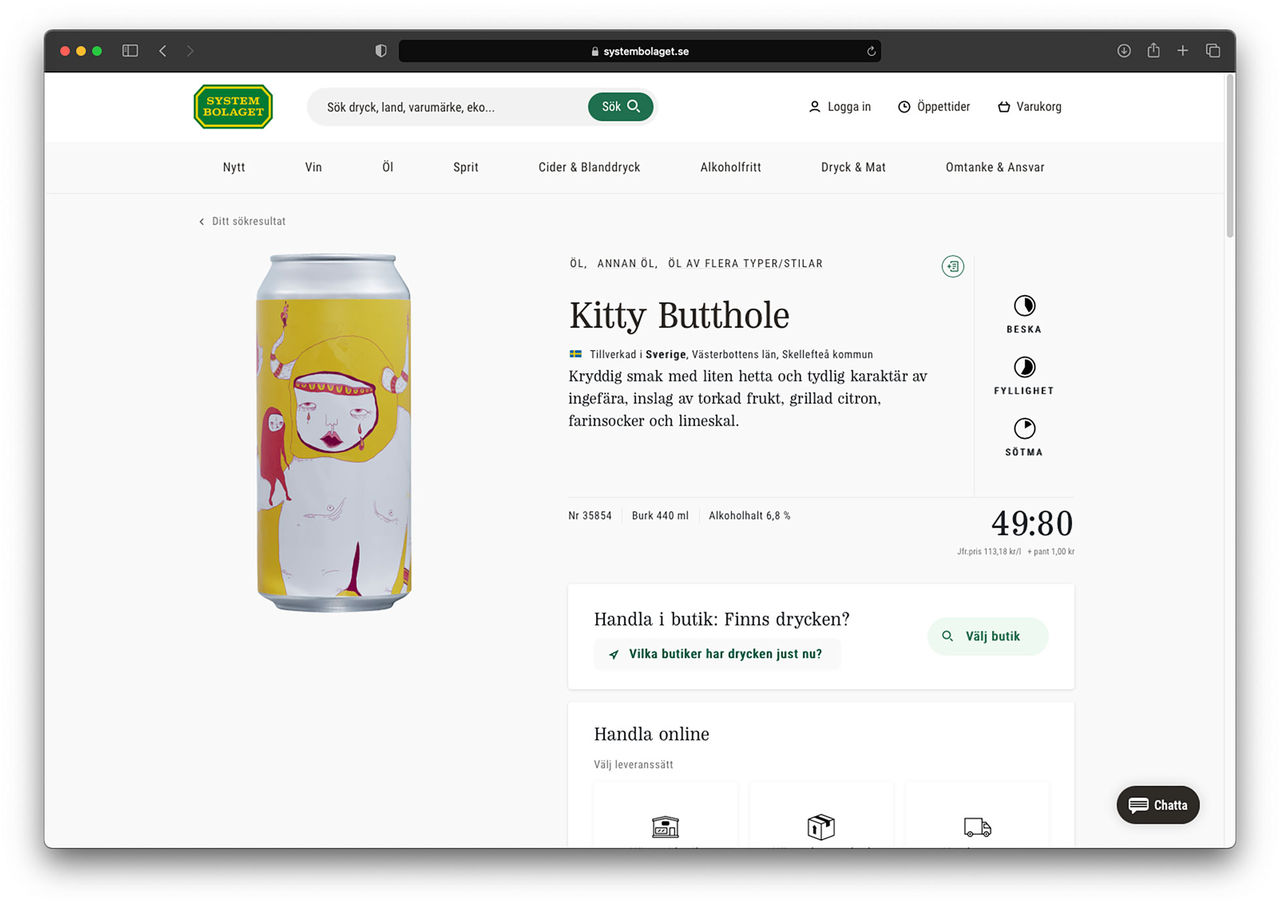Click the Sök search button
The width and height of the screenshot is (1280, 907).
(x=620, y=107)
